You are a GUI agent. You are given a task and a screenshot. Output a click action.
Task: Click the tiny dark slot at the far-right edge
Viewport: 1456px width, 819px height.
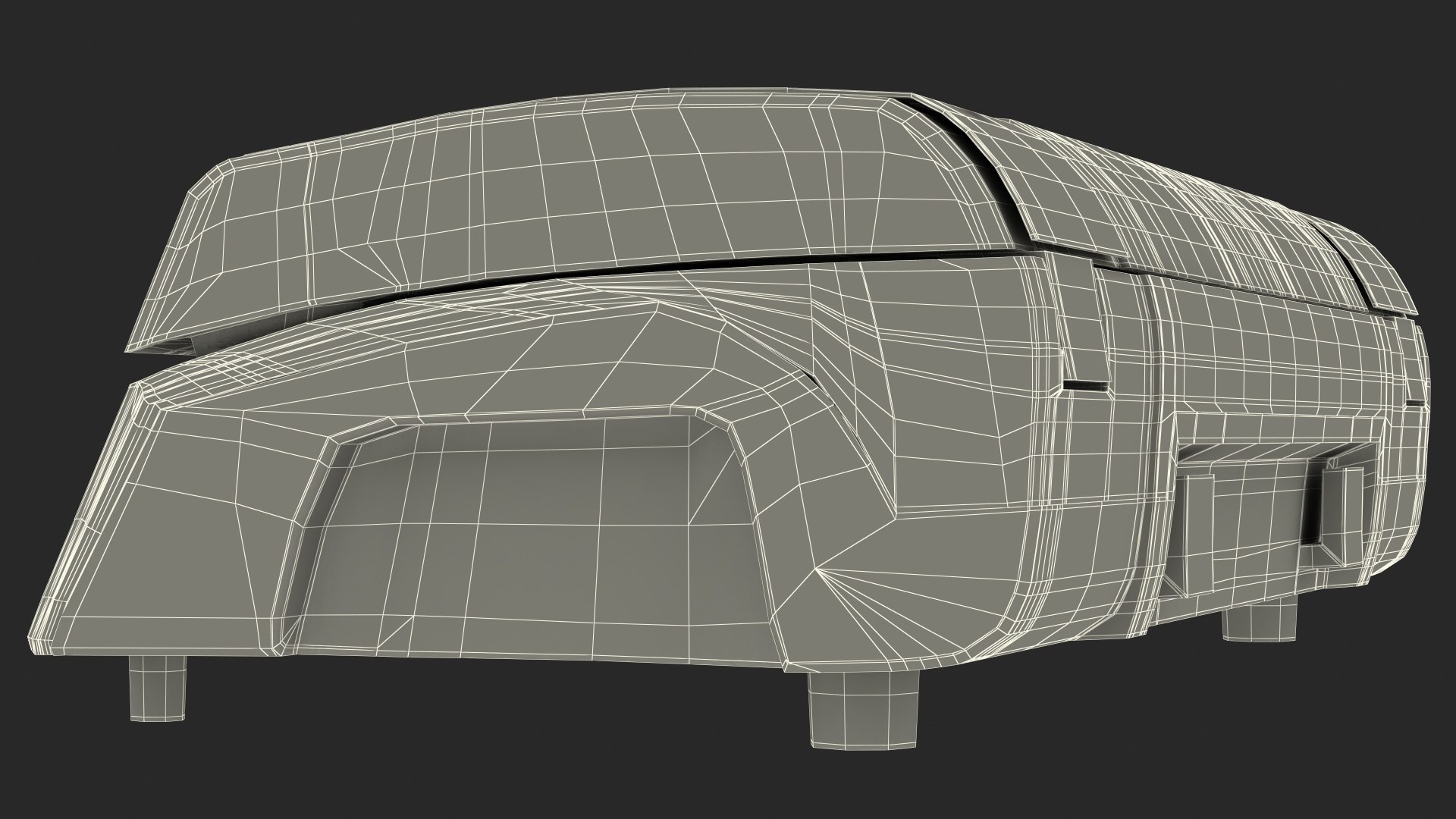click(x=1415, y=402)
